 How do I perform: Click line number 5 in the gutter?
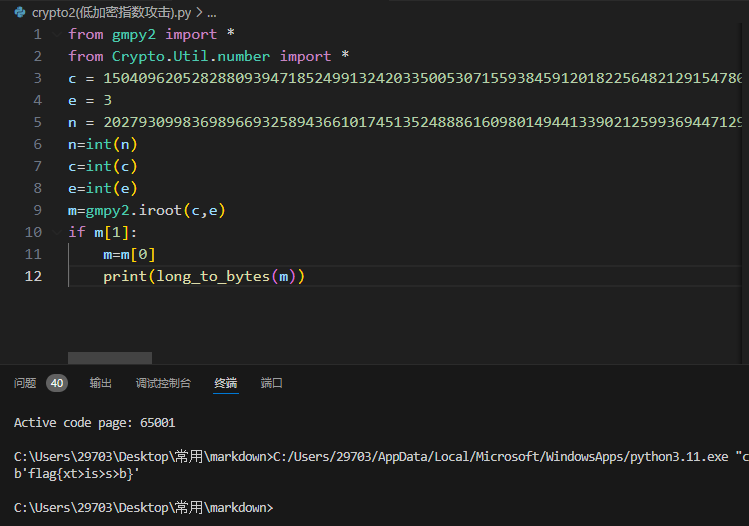(38, 122)
